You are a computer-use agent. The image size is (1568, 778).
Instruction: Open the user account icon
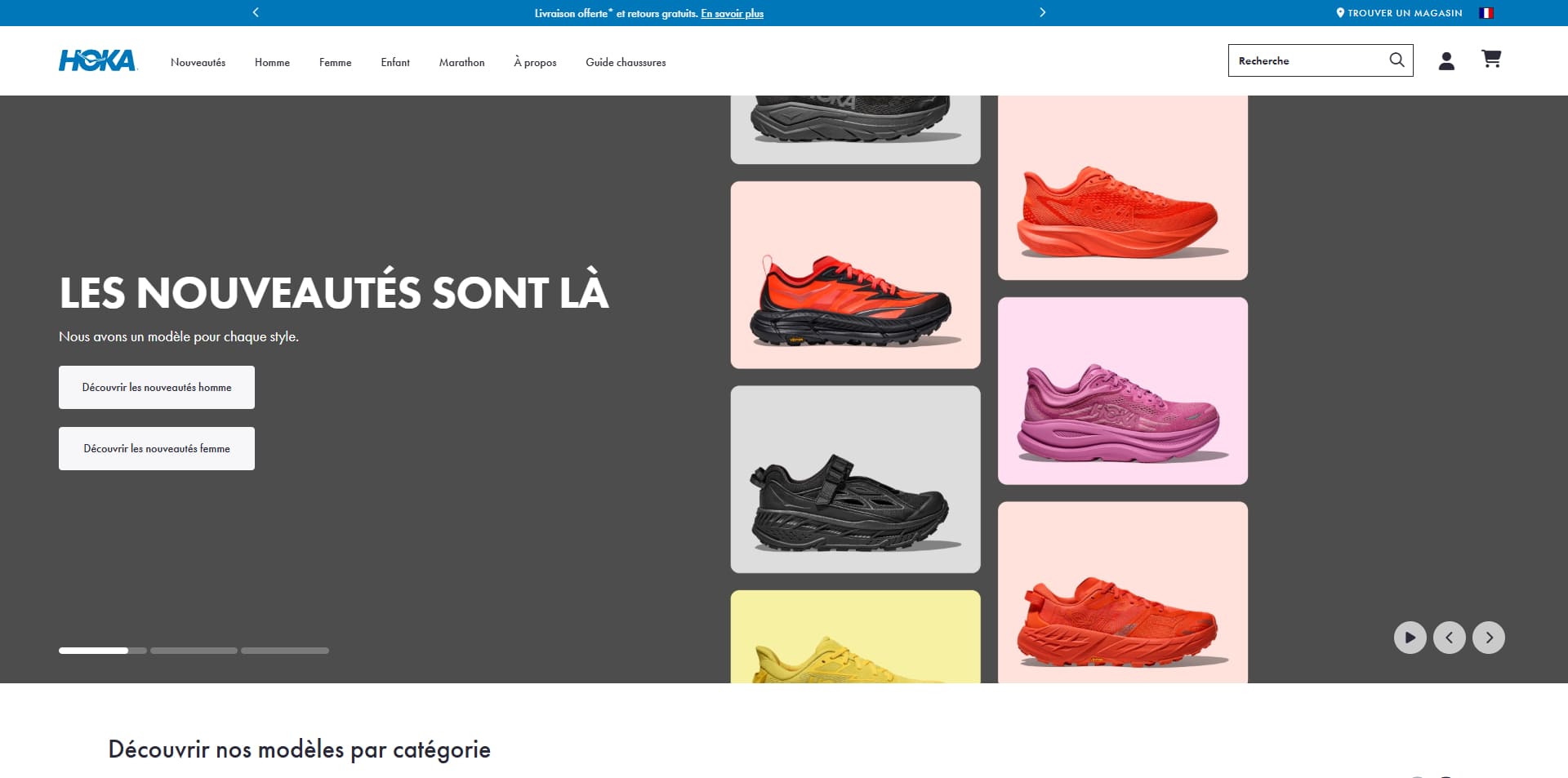tap(1446, 60)
